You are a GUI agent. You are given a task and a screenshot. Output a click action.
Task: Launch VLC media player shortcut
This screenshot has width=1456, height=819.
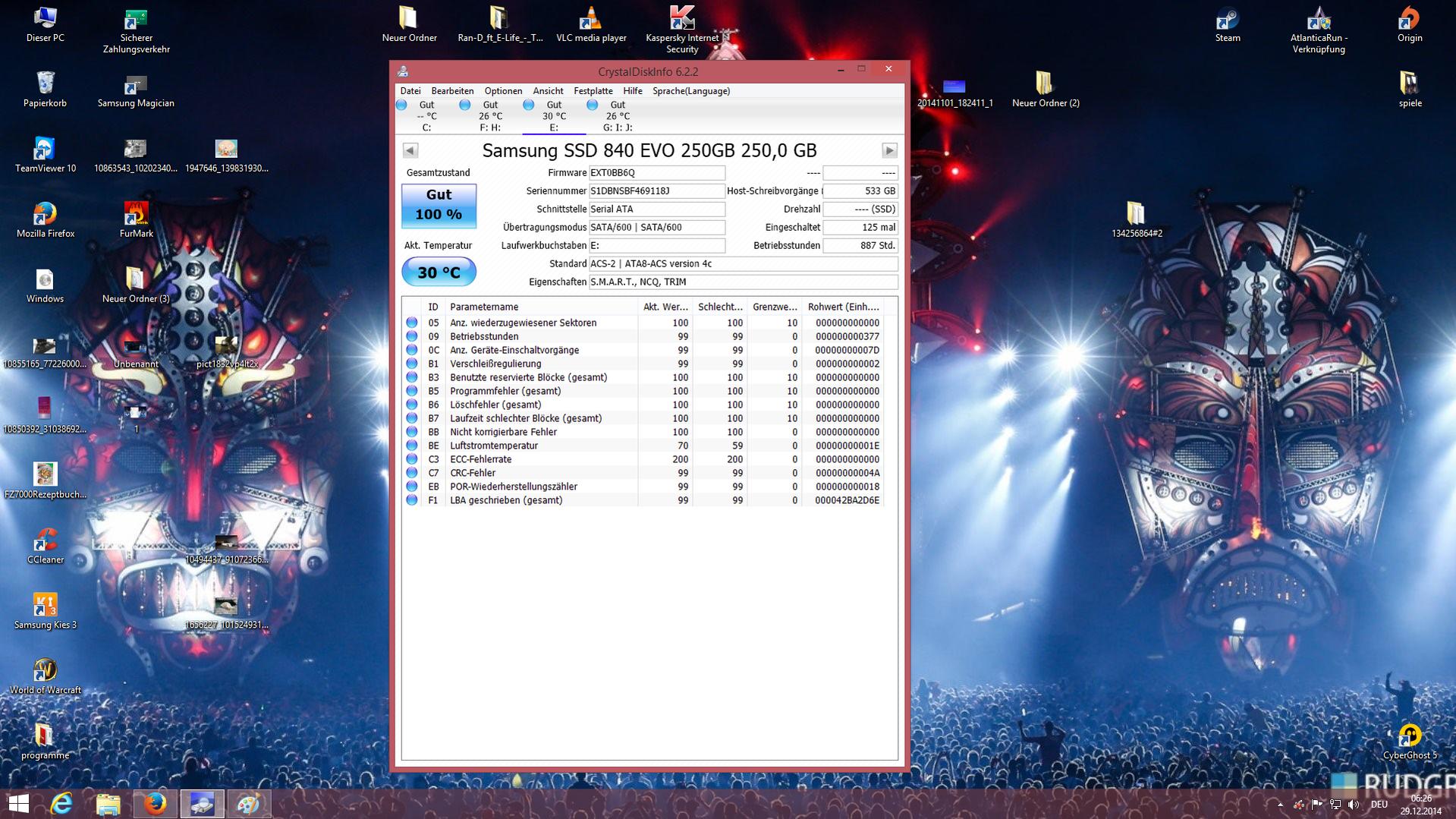[x=591, y=24]
